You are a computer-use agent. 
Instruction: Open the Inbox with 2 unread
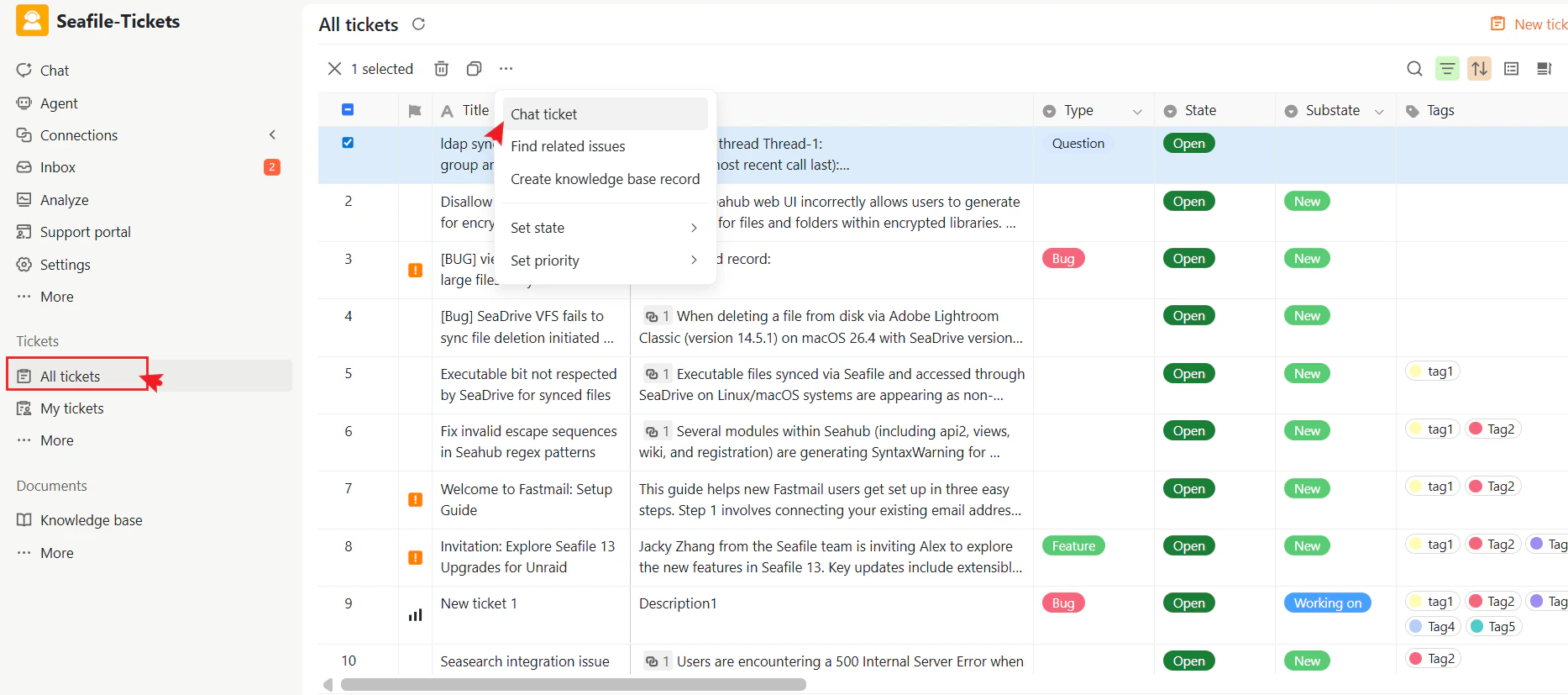pos(149,167)
